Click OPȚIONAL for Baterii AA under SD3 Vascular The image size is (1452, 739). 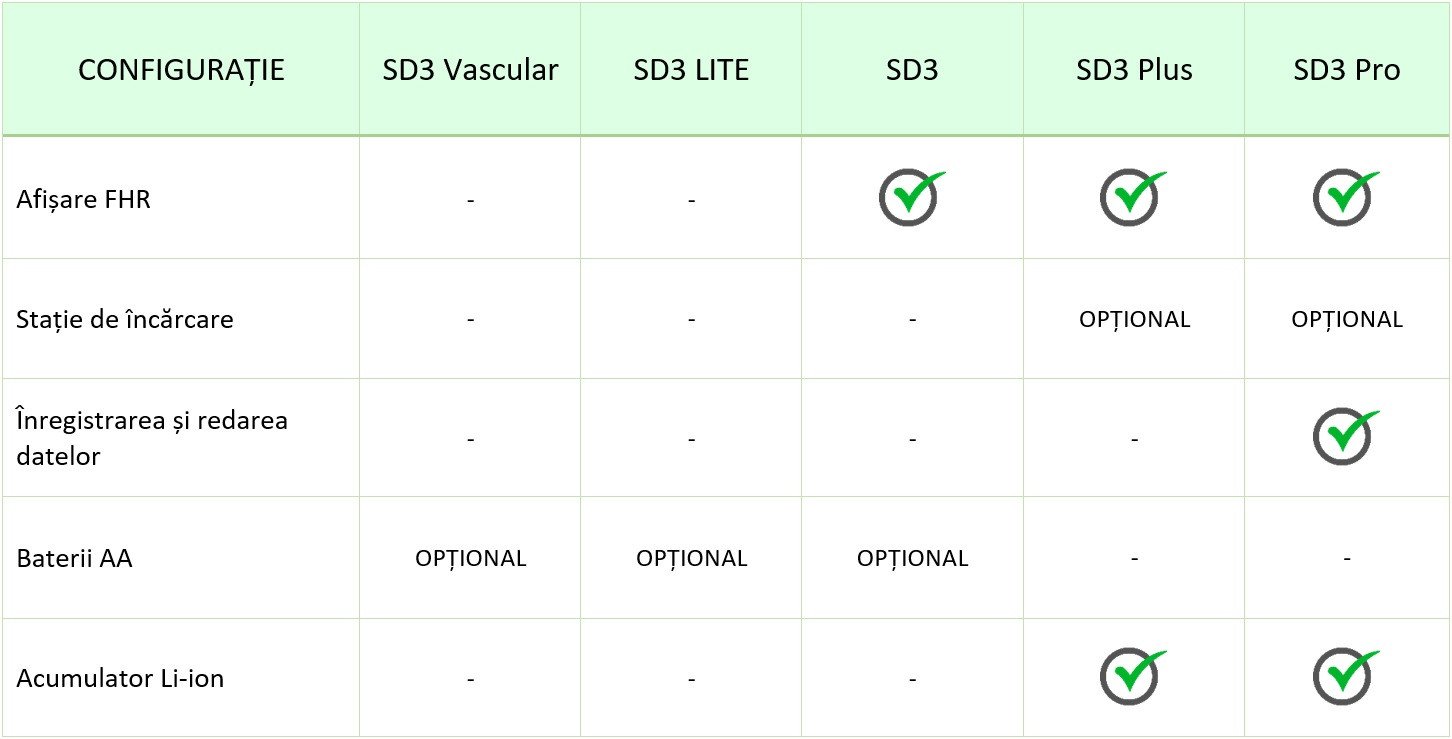point(471,559)
